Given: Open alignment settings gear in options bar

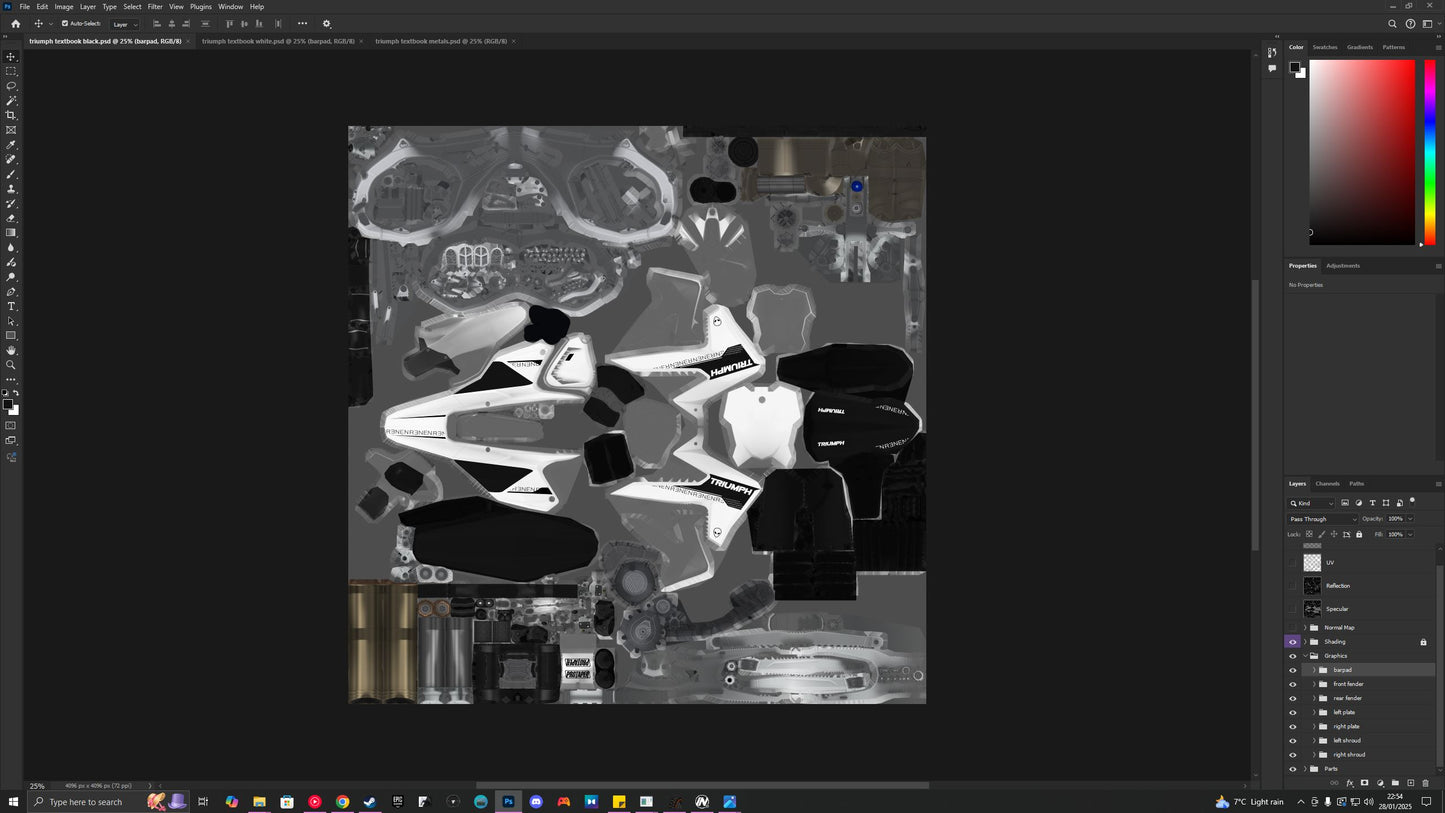Looking at the screenshot, I should pyautogui.click(x=326, y=24).
